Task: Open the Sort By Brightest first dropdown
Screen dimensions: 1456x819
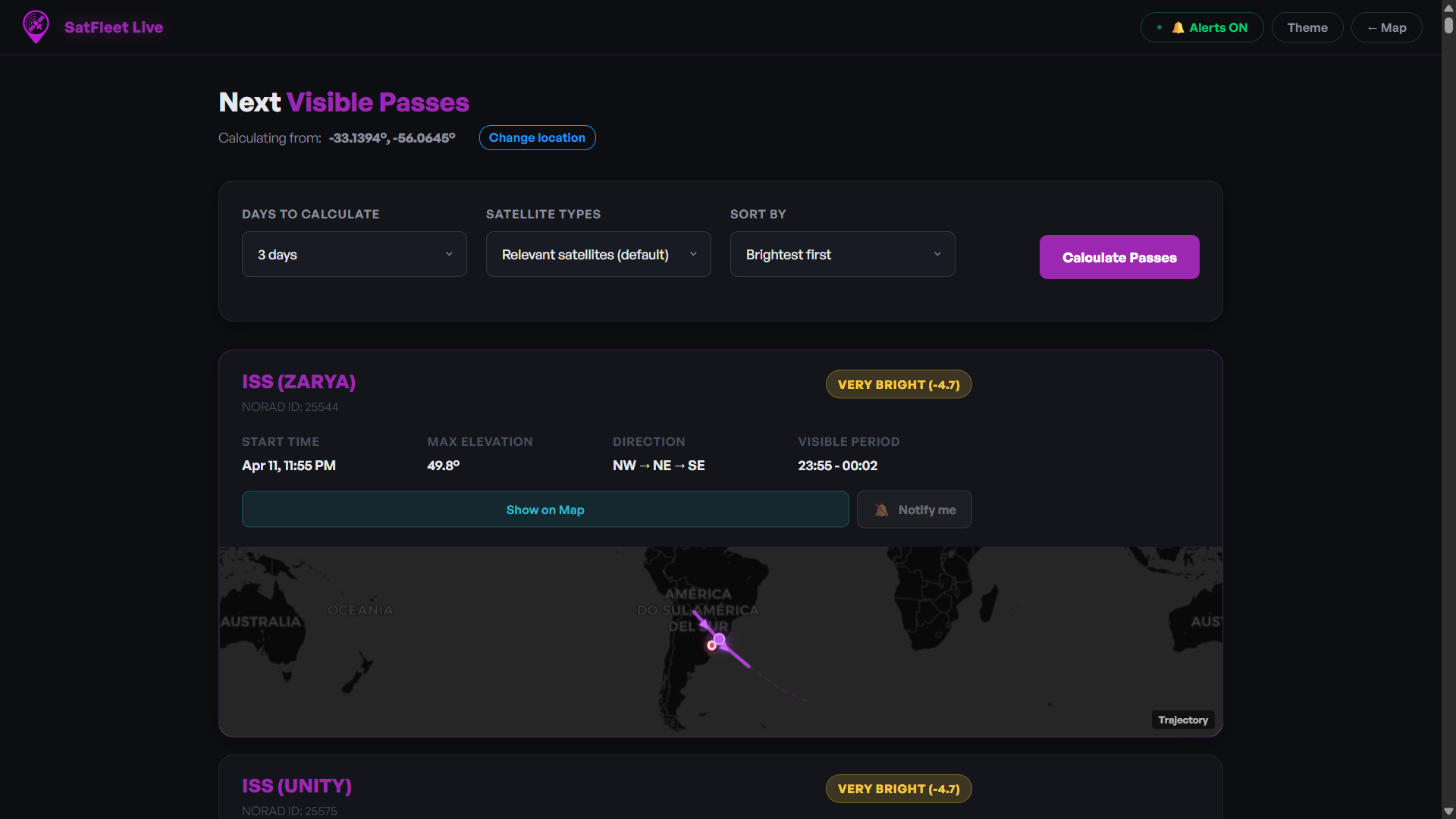Action: 842,254
